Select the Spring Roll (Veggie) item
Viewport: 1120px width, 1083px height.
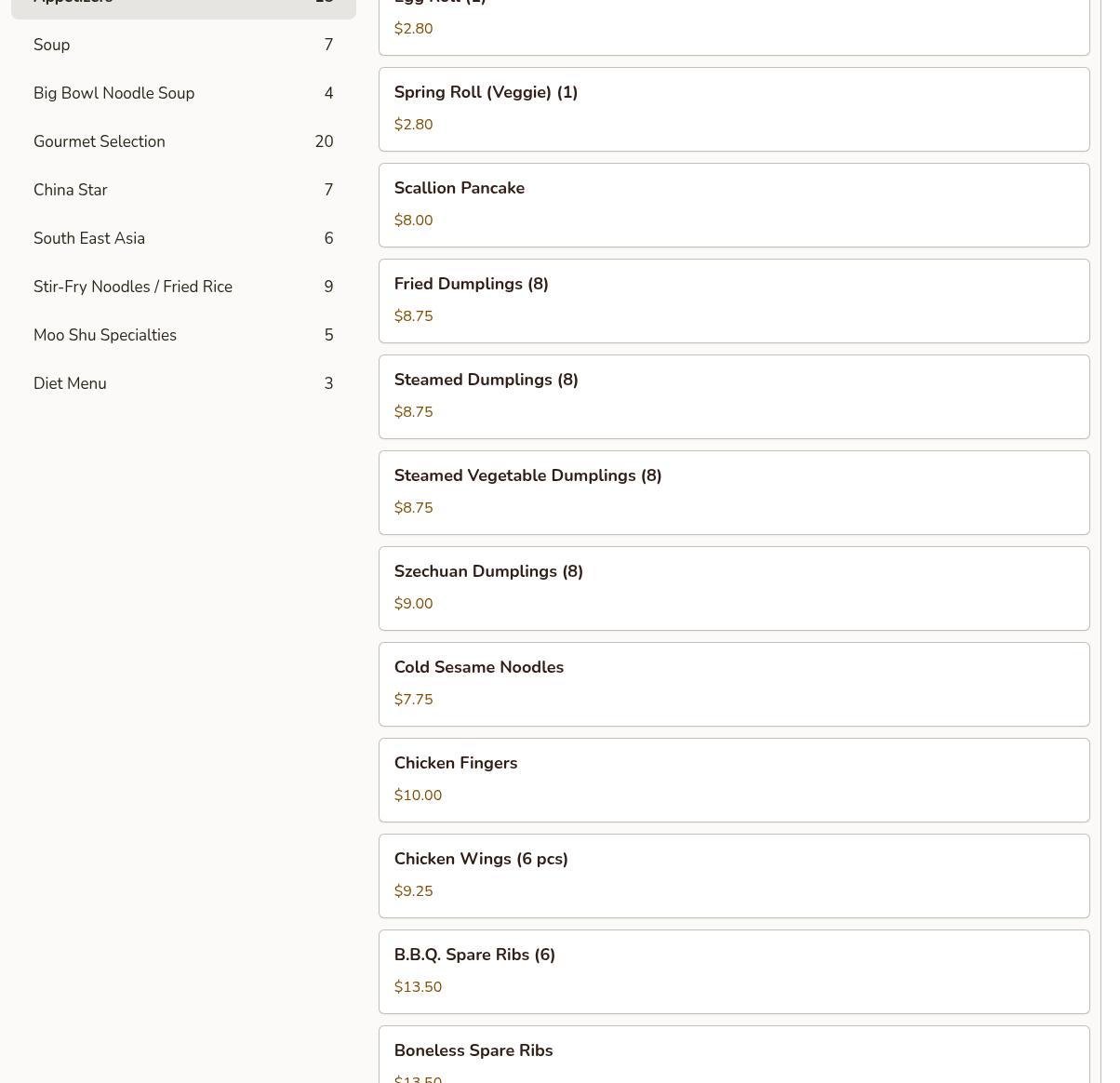point(733,109)
